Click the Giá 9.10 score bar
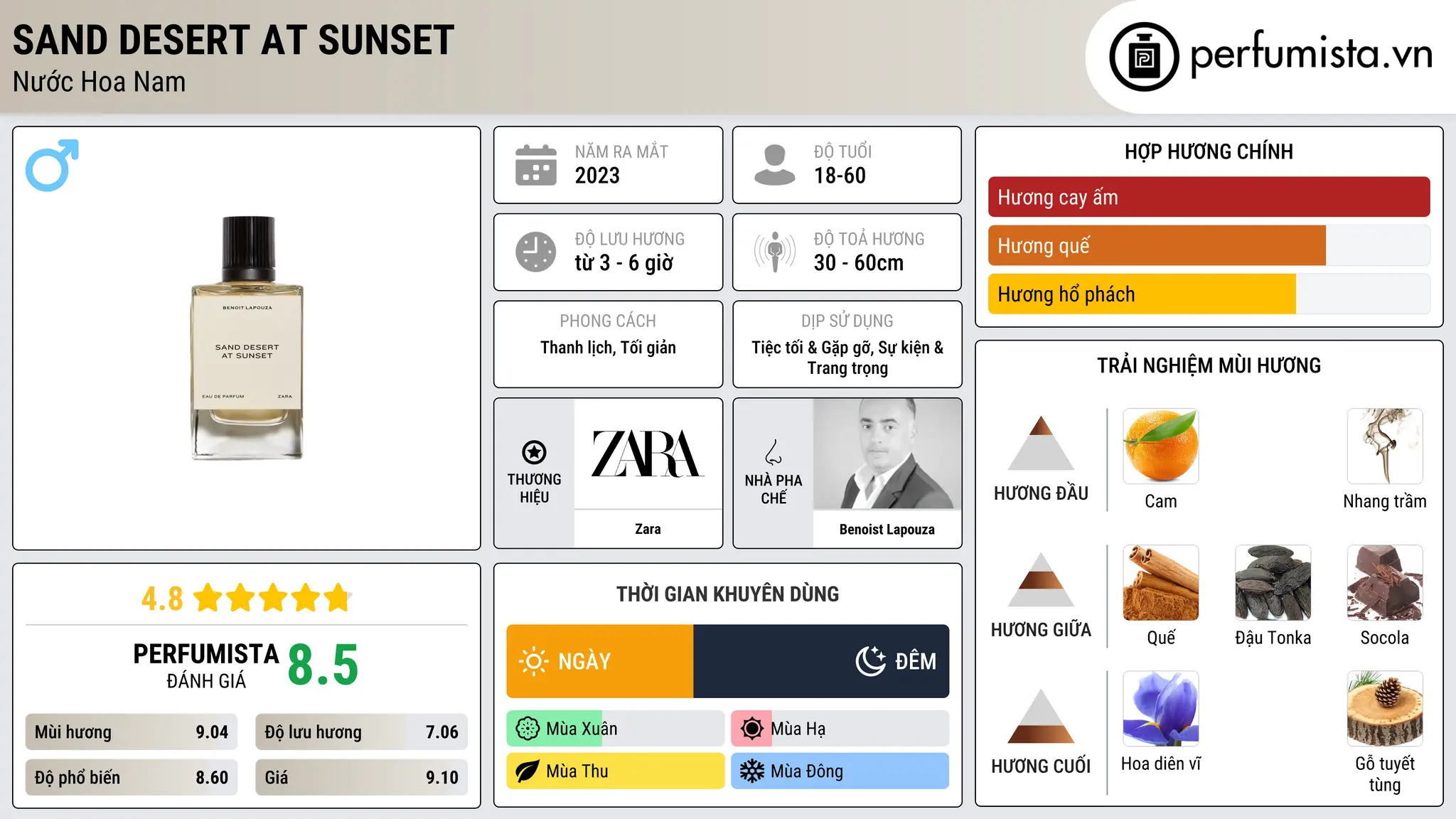The height and width of the screenshot is (819, 1456). pos(361,778)
